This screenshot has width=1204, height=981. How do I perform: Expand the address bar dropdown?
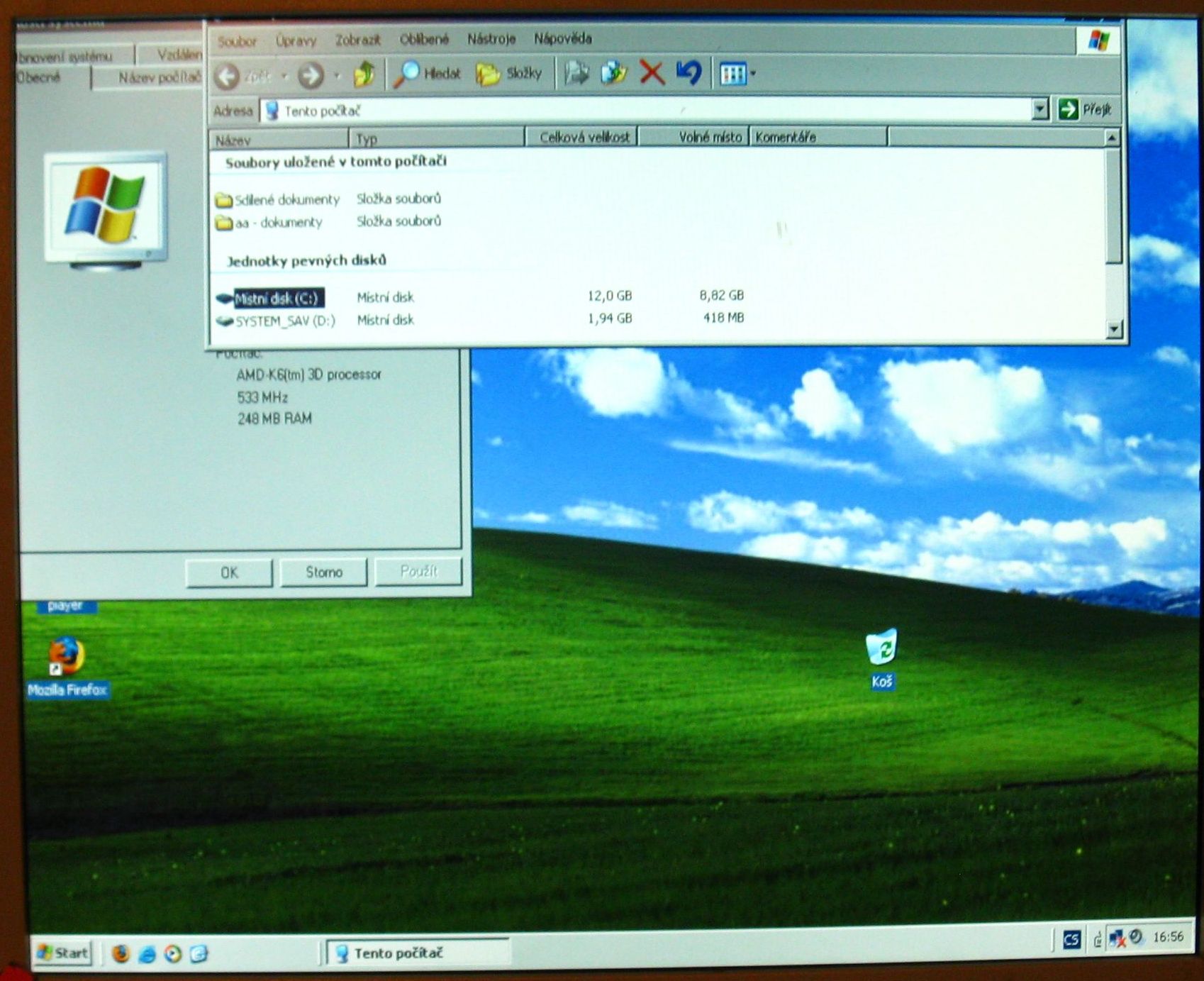pos(1040,109)
